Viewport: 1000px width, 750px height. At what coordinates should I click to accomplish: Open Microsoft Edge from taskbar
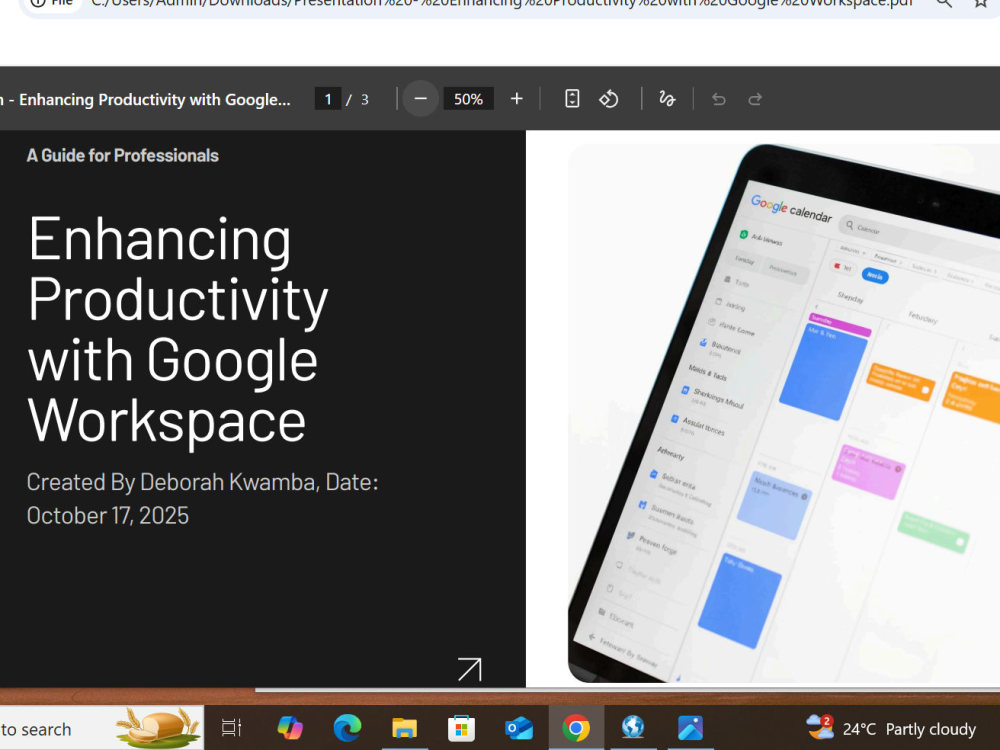(x=348, y=728)
